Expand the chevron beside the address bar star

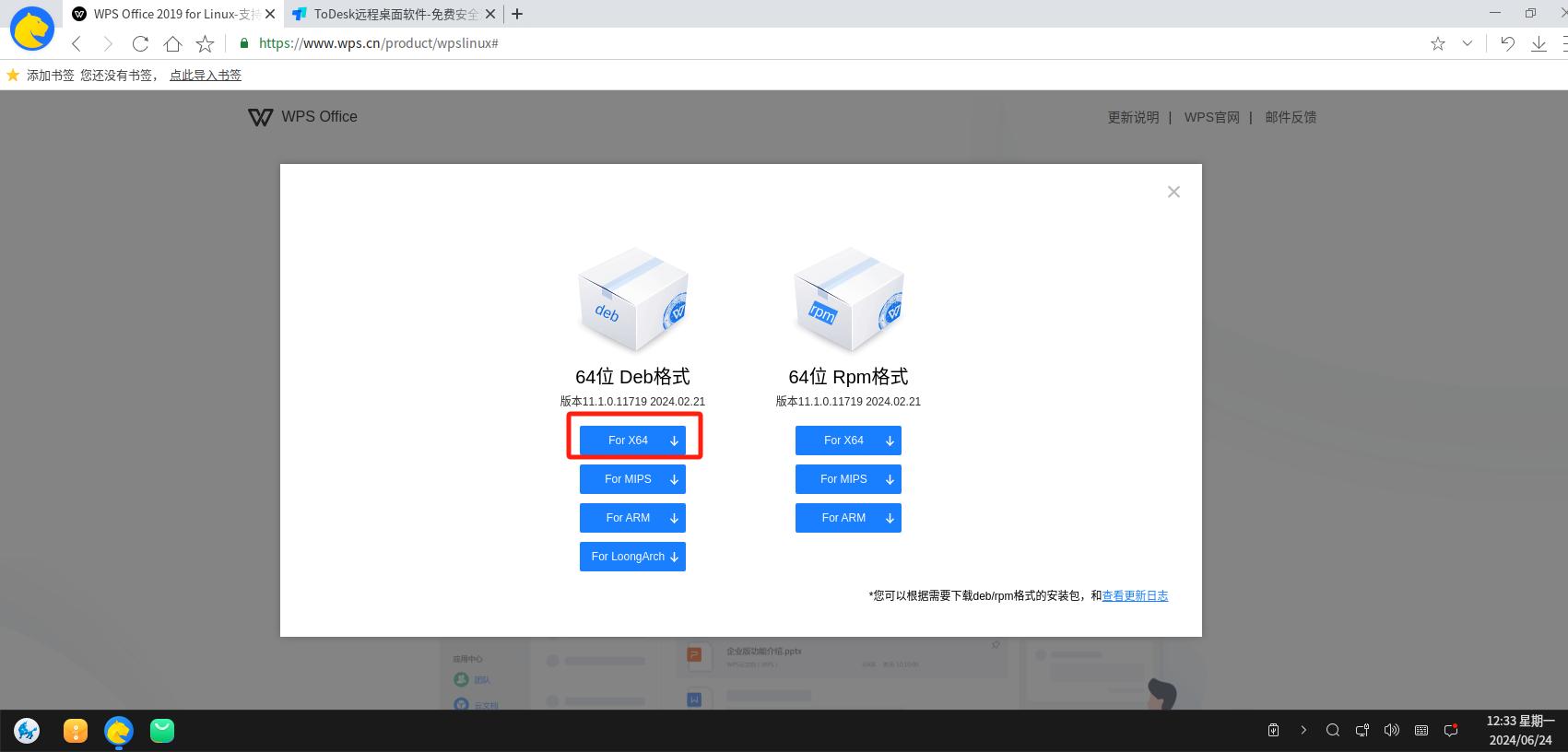pos(1468,43)
